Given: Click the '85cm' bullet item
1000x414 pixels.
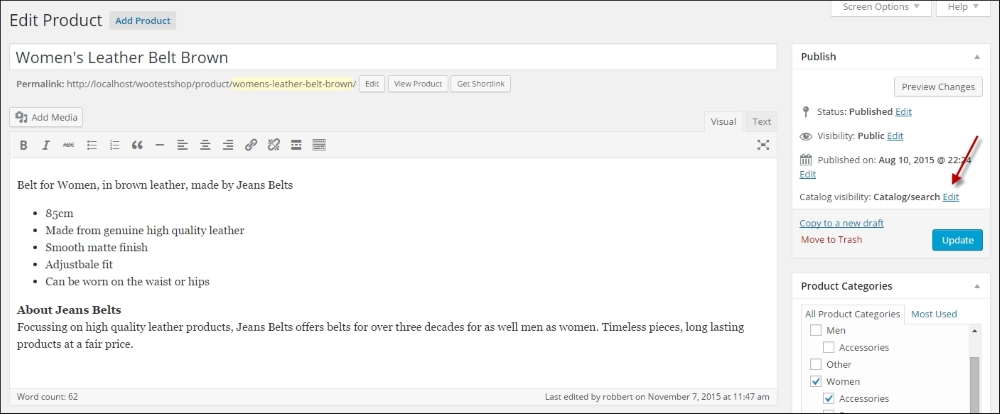Looking at the screenshot, I should point(59,213).
